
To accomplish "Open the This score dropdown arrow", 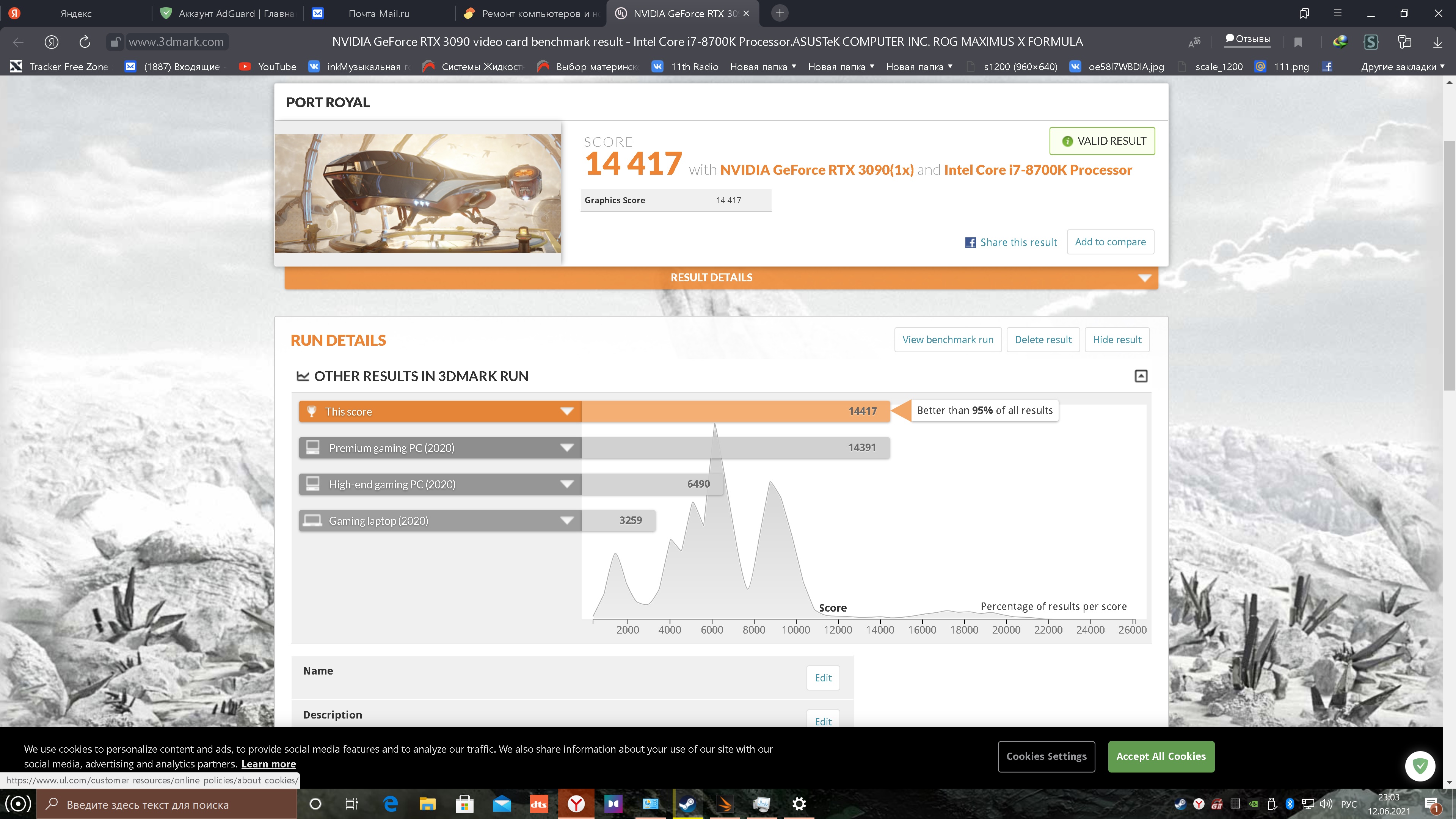I will [567, 411].
